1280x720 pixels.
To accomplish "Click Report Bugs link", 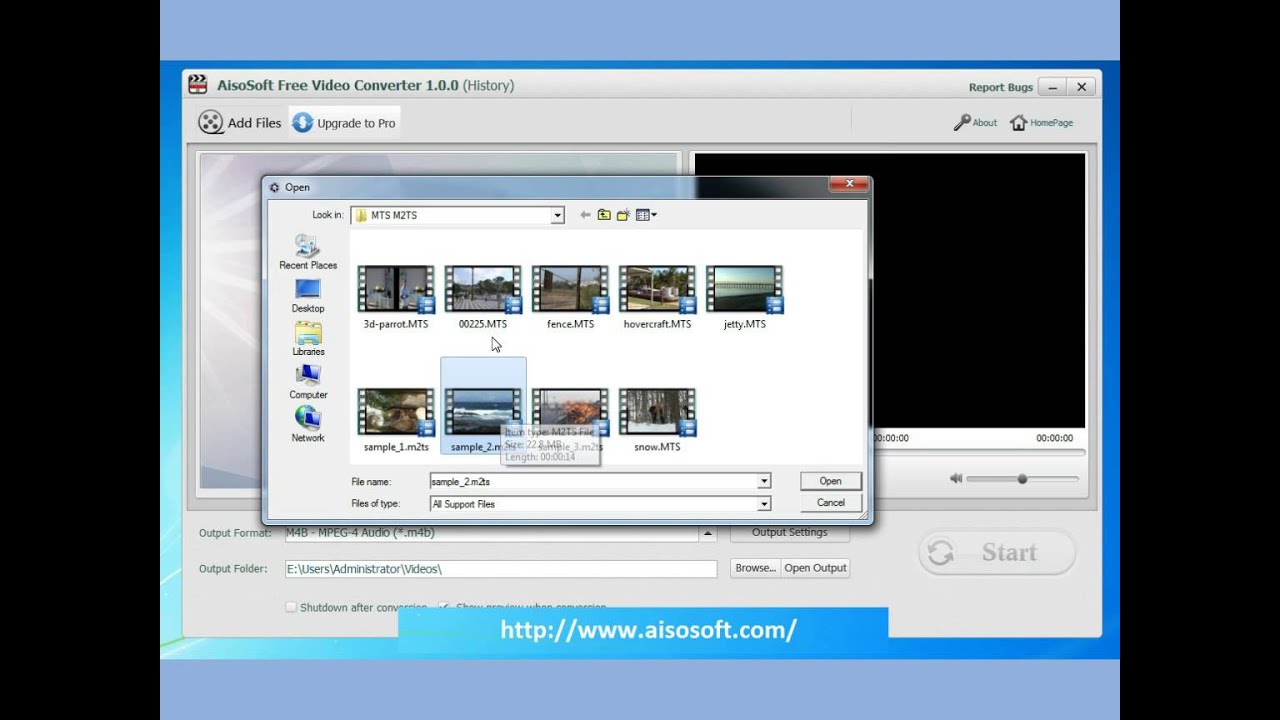I will 1000,87.
